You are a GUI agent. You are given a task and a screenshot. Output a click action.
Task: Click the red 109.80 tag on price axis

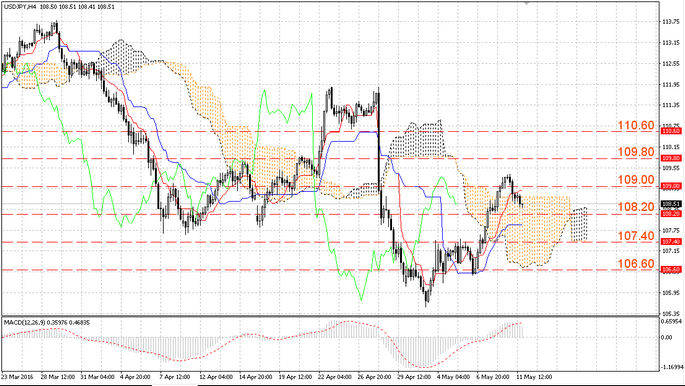coord(671,158)
